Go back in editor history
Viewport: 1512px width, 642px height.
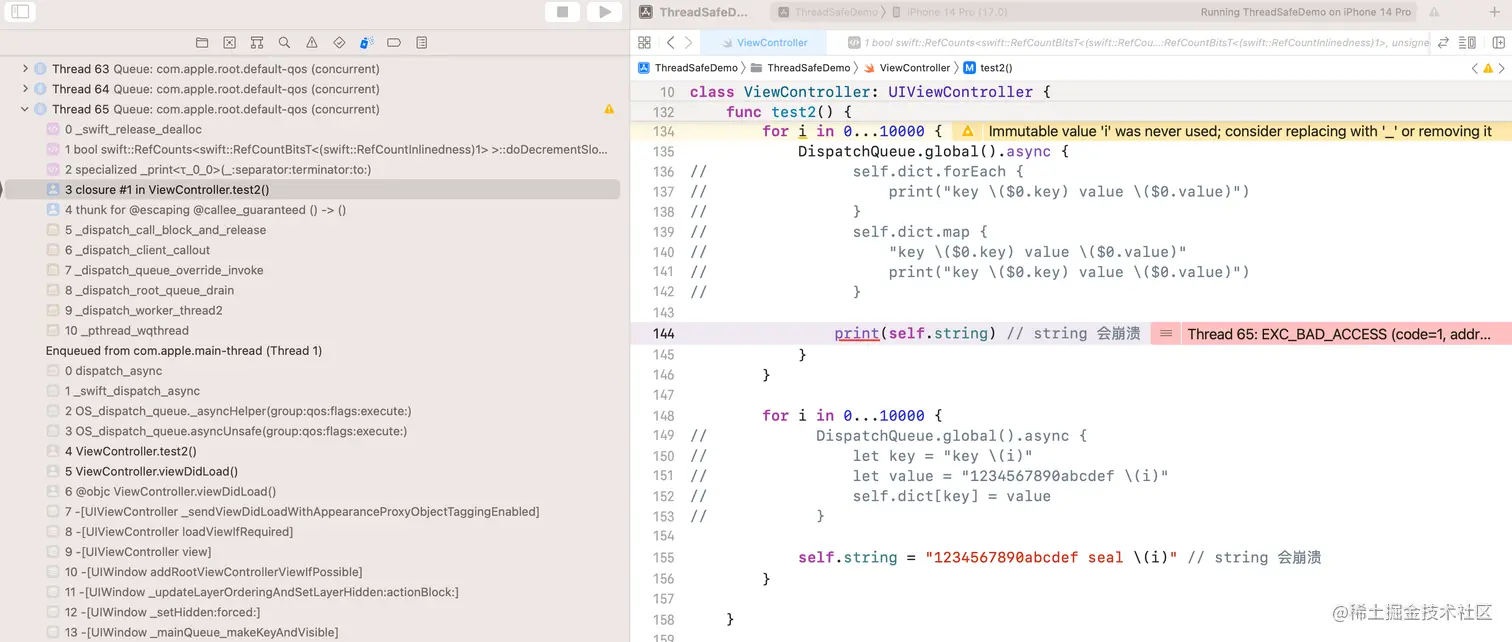point(670,43)
